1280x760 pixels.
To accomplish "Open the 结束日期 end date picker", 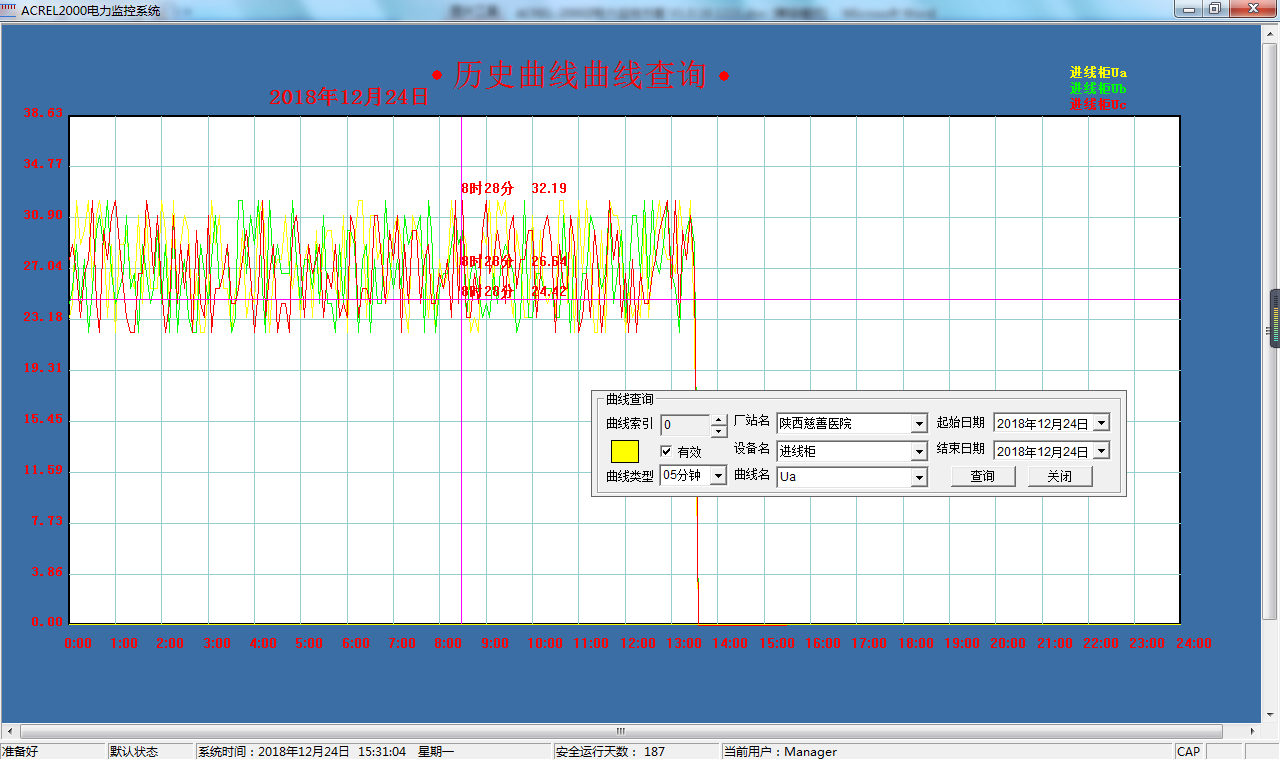I will pos(1101,451).
